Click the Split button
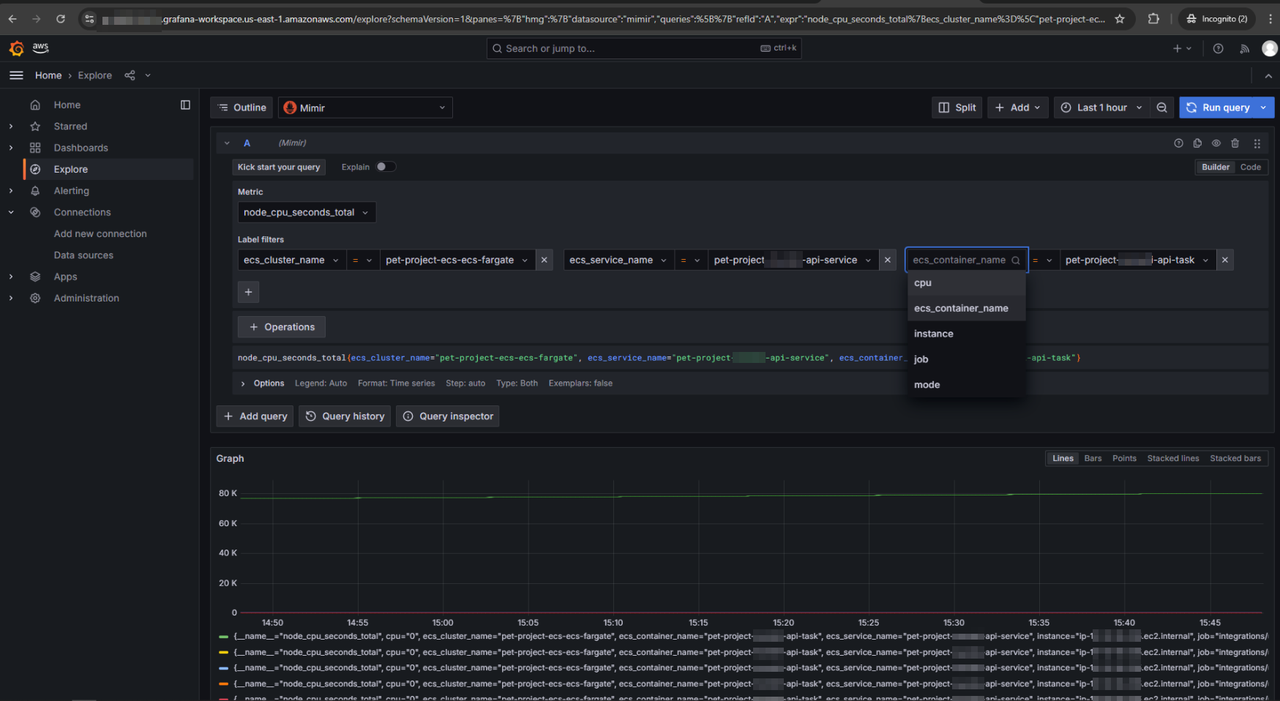The height and width of the screenshot is (701, 1280). point(957,107)
